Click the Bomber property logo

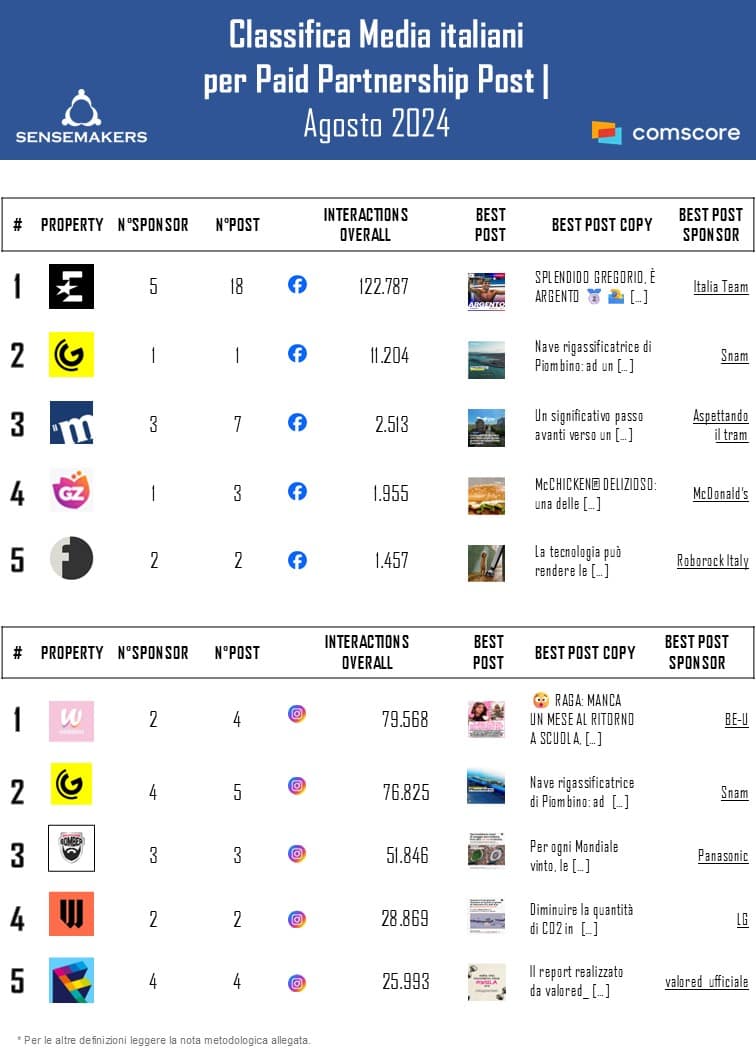(x=71, y=848)
